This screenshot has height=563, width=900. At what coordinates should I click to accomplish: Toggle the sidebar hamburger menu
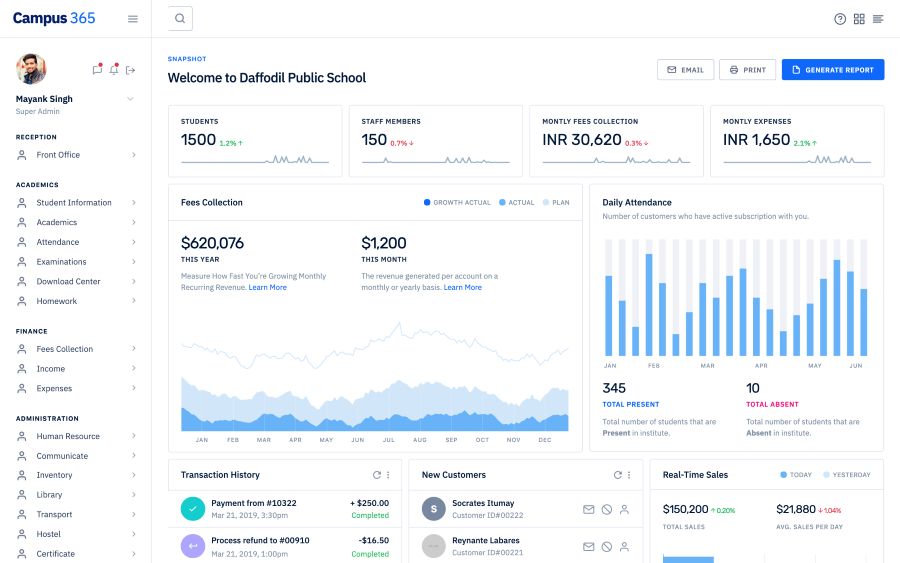pyautogui.click(x=133, y=19)
